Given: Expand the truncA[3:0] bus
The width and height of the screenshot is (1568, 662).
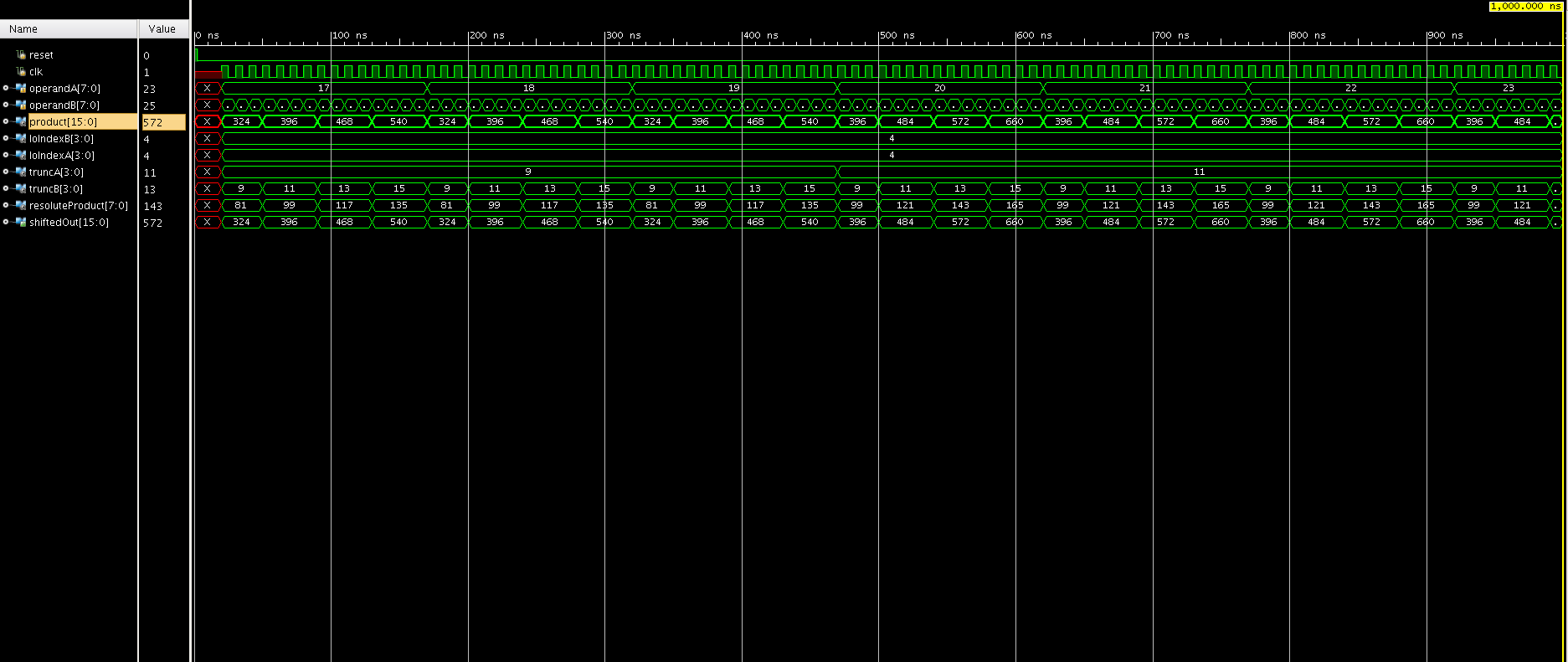Looking at the screenshot, I should [6, 172].
